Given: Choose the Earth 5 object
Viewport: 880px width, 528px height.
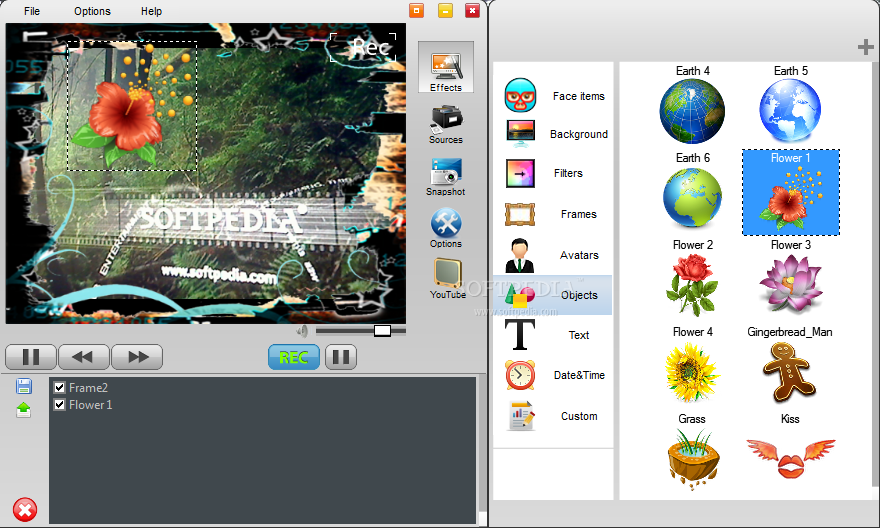Looking at the screenshot, I should [790, 104].
